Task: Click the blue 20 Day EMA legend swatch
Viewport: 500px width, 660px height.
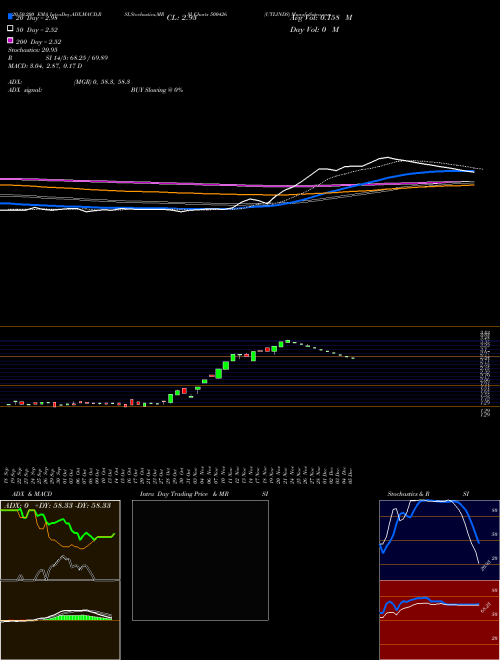Action: (x=11, y=16)
